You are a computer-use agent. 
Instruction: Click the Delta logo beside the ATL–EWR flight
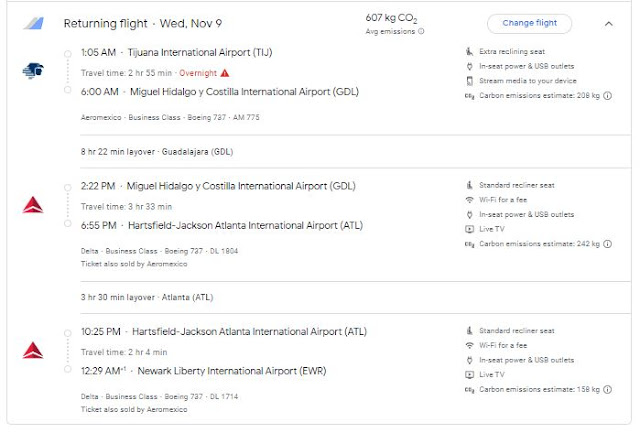click(32, 350)
